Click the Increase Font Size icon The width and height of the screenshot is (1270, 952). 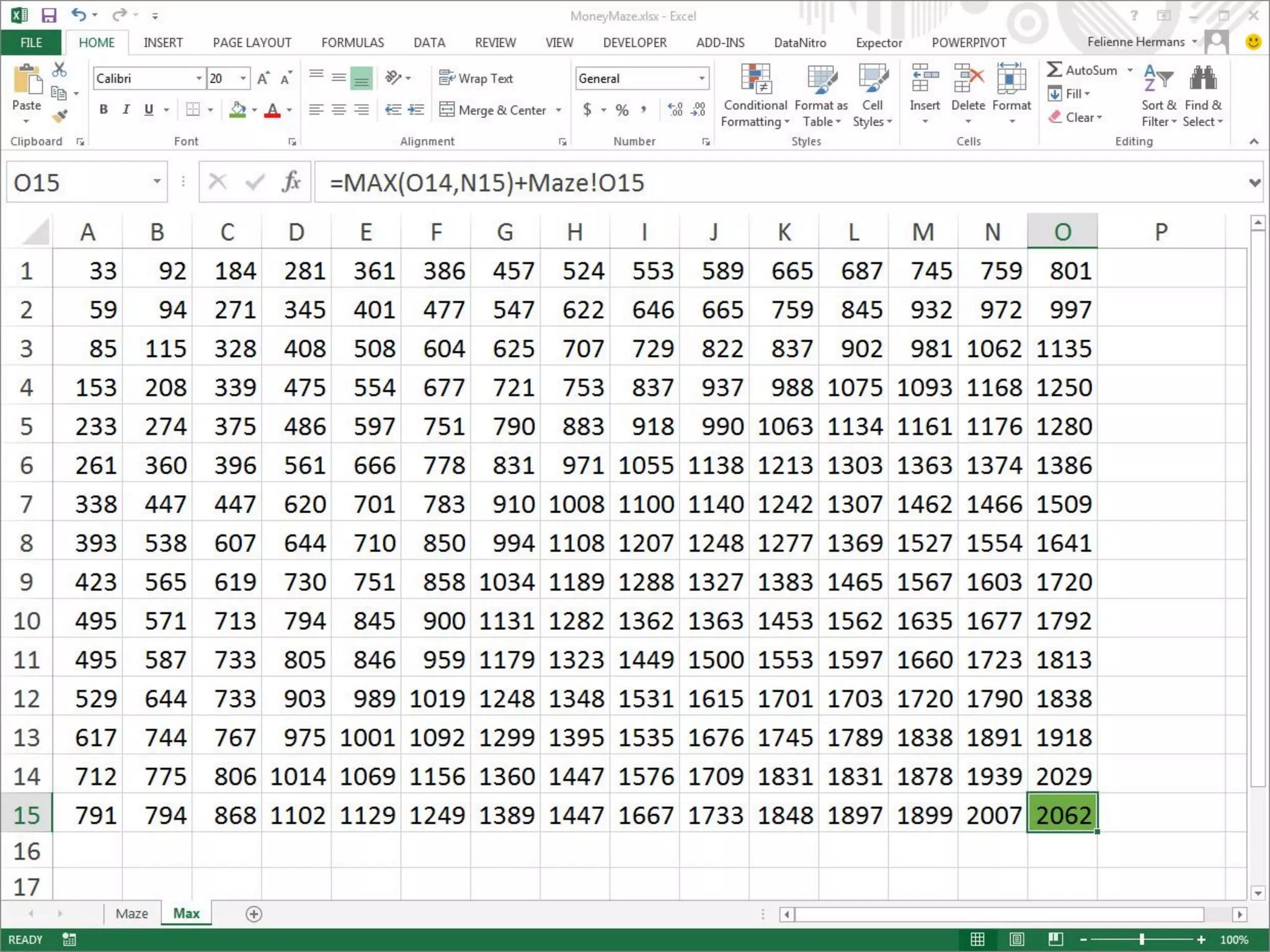(263, 79)
